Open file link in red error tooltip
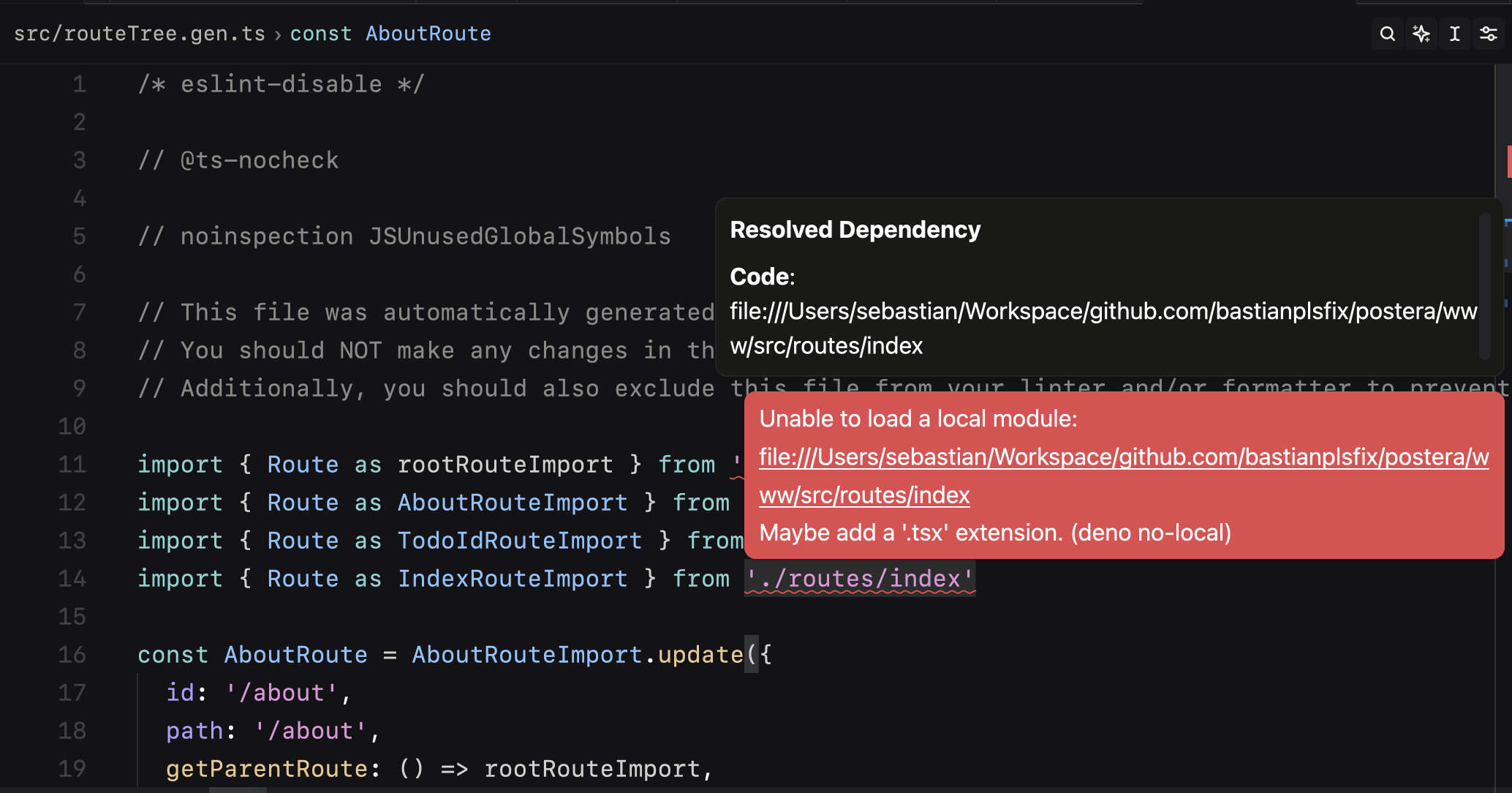 point(1124,476)
